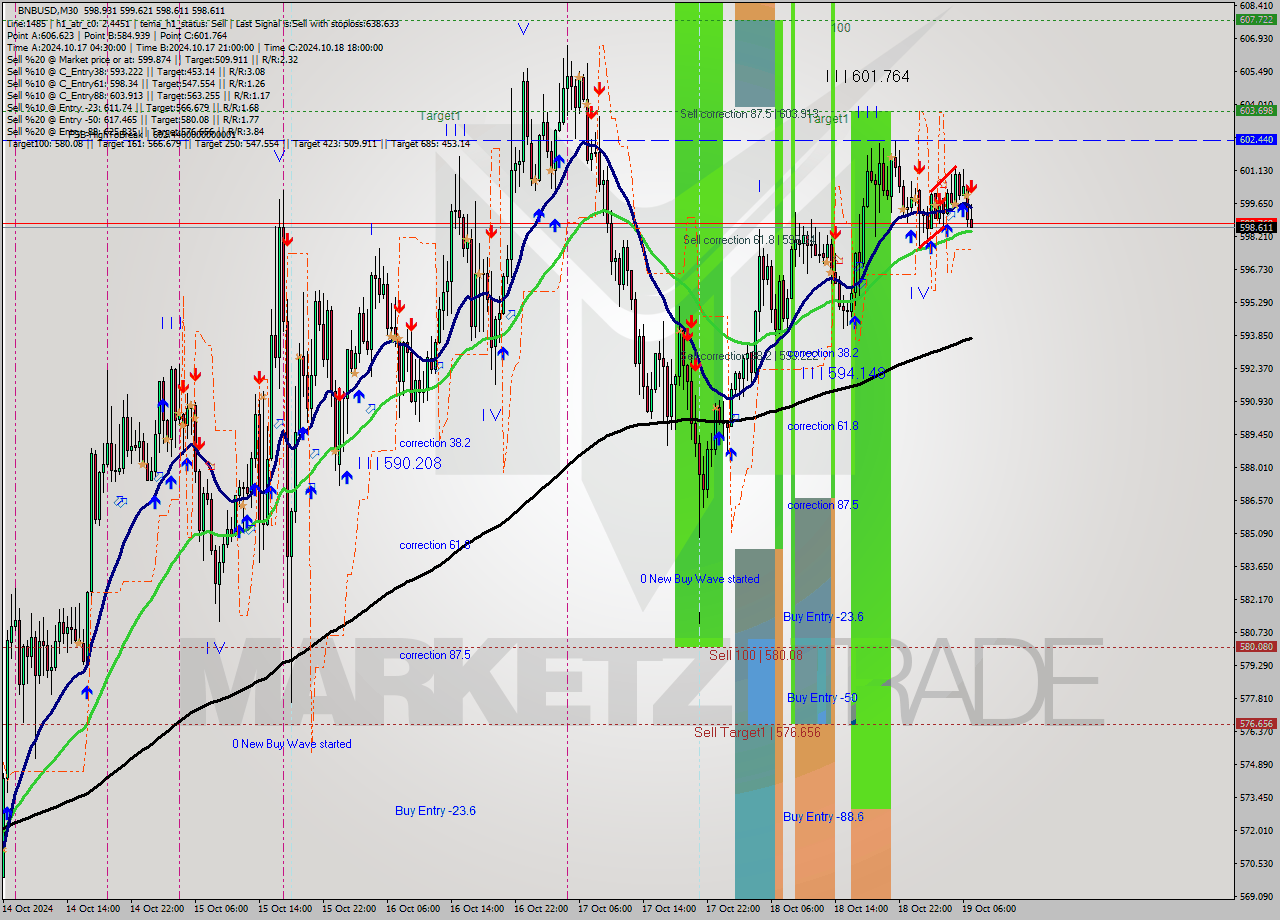Click the 'Buy Entry -50' label
This screenshot has width=1280, height=920.
point(822,697)
